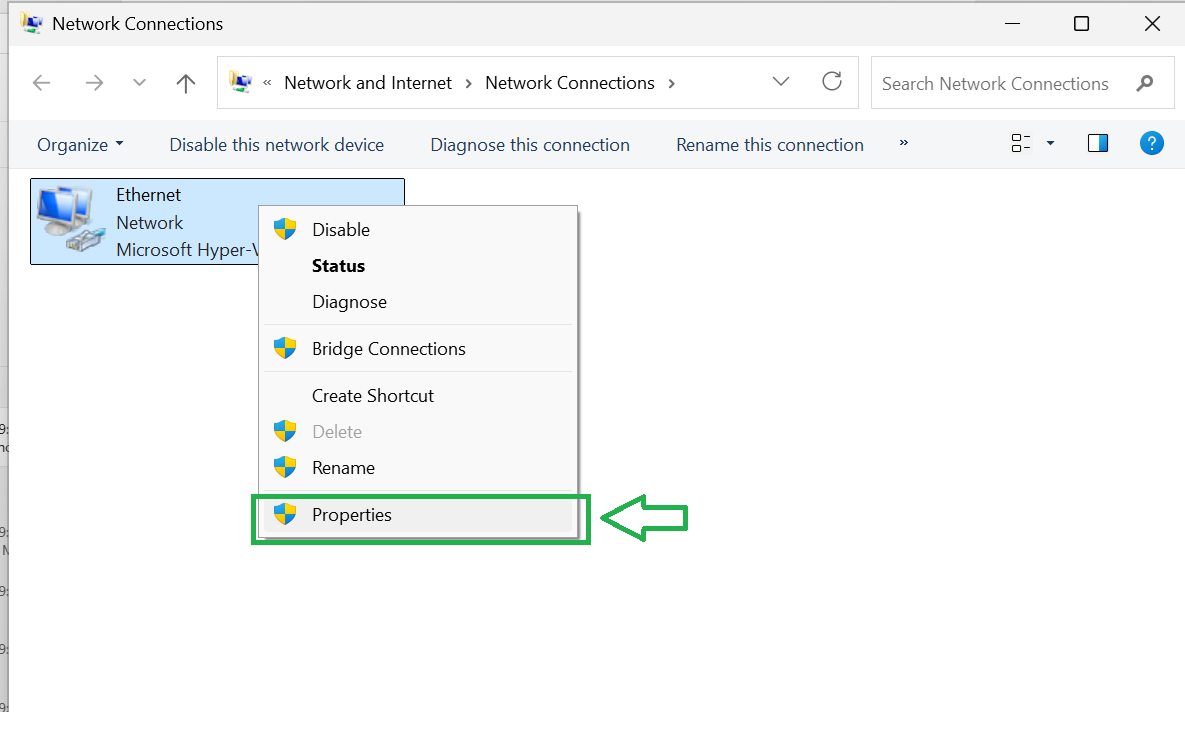Show more toolbar commands chevron
1185x751 pixels.
(x=903, y=143)
